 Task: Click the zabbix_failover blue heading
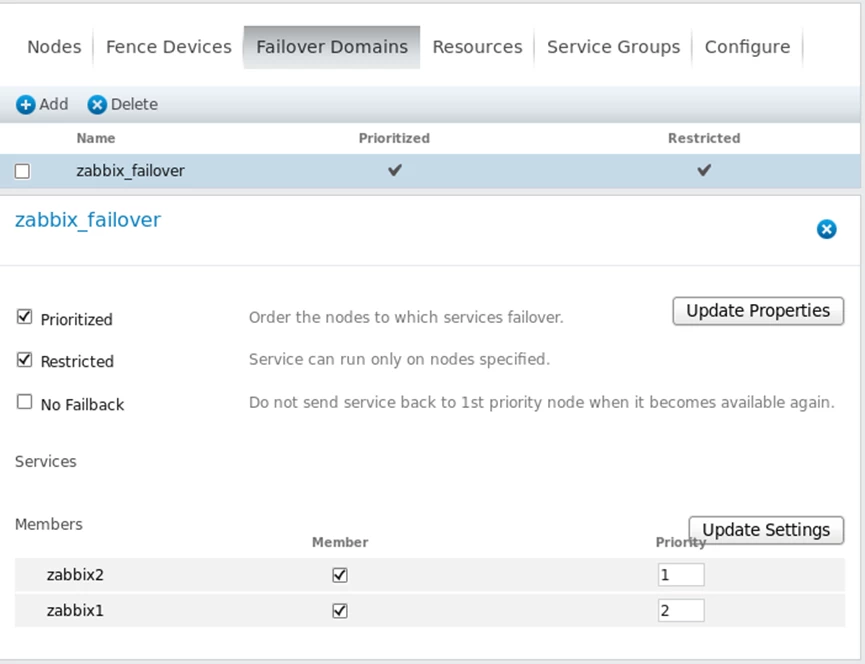coord(88,220)
